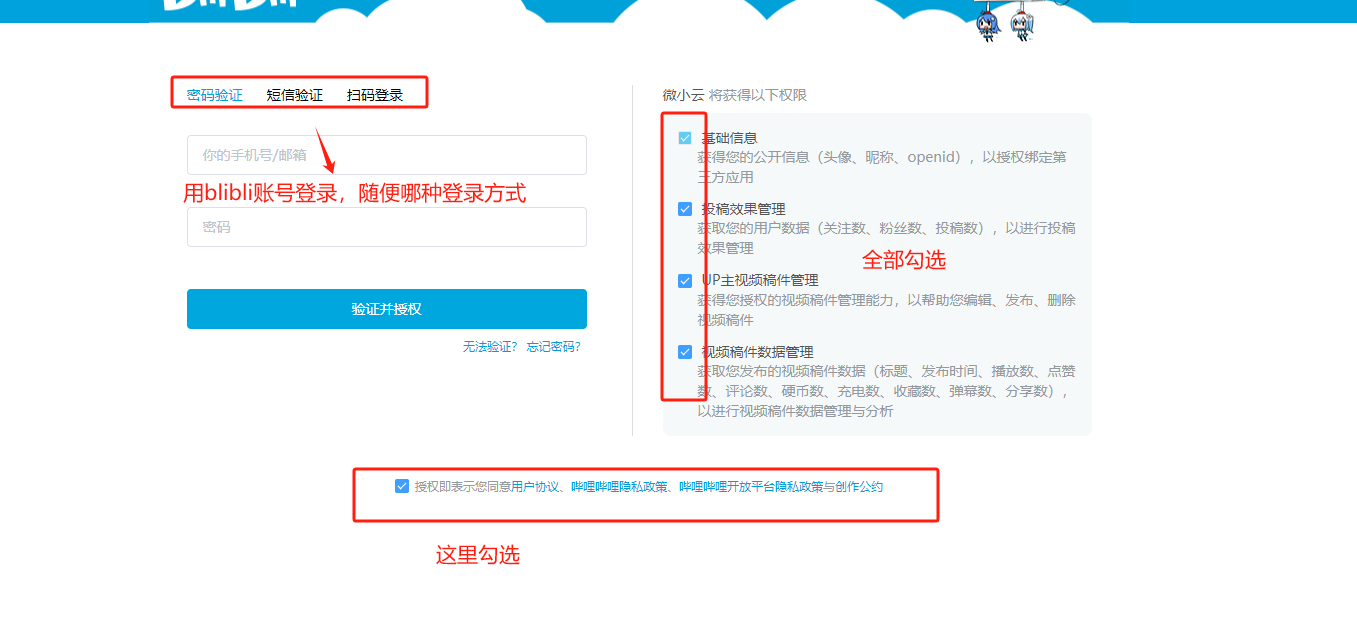Image resolution: width=1357 pixels, height=634 pixels.
Task: Switch to the 短信验证 tab
Action: pos(295,95)
